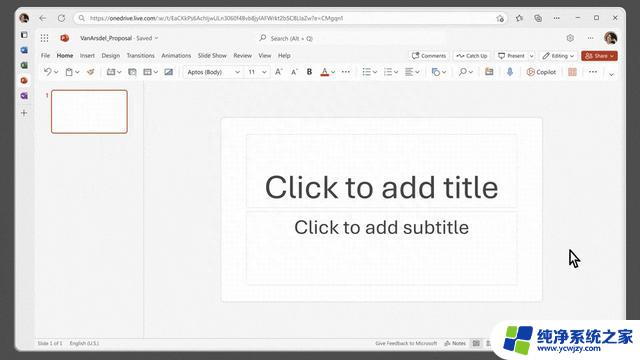Open the Editing mode dropdown
Screen dimensions: 640x360
(558, 56)
